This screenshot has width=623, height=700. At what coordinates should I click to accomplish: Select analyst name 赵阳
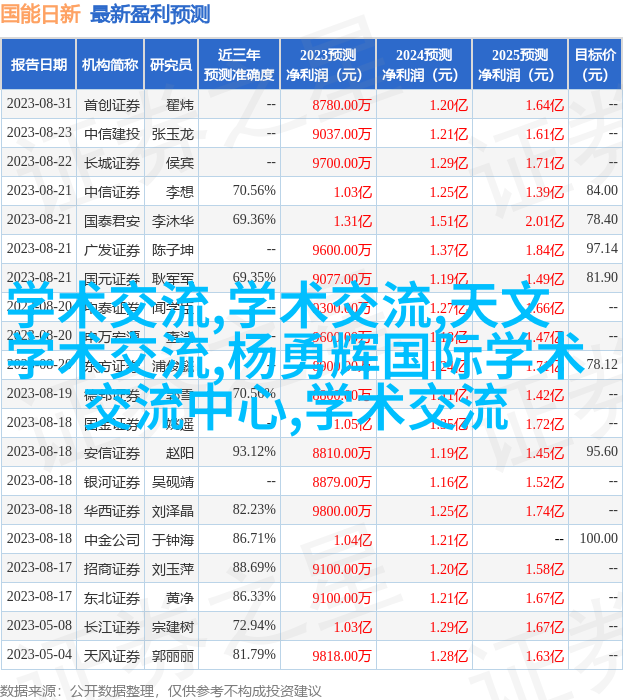click(180, 454)
